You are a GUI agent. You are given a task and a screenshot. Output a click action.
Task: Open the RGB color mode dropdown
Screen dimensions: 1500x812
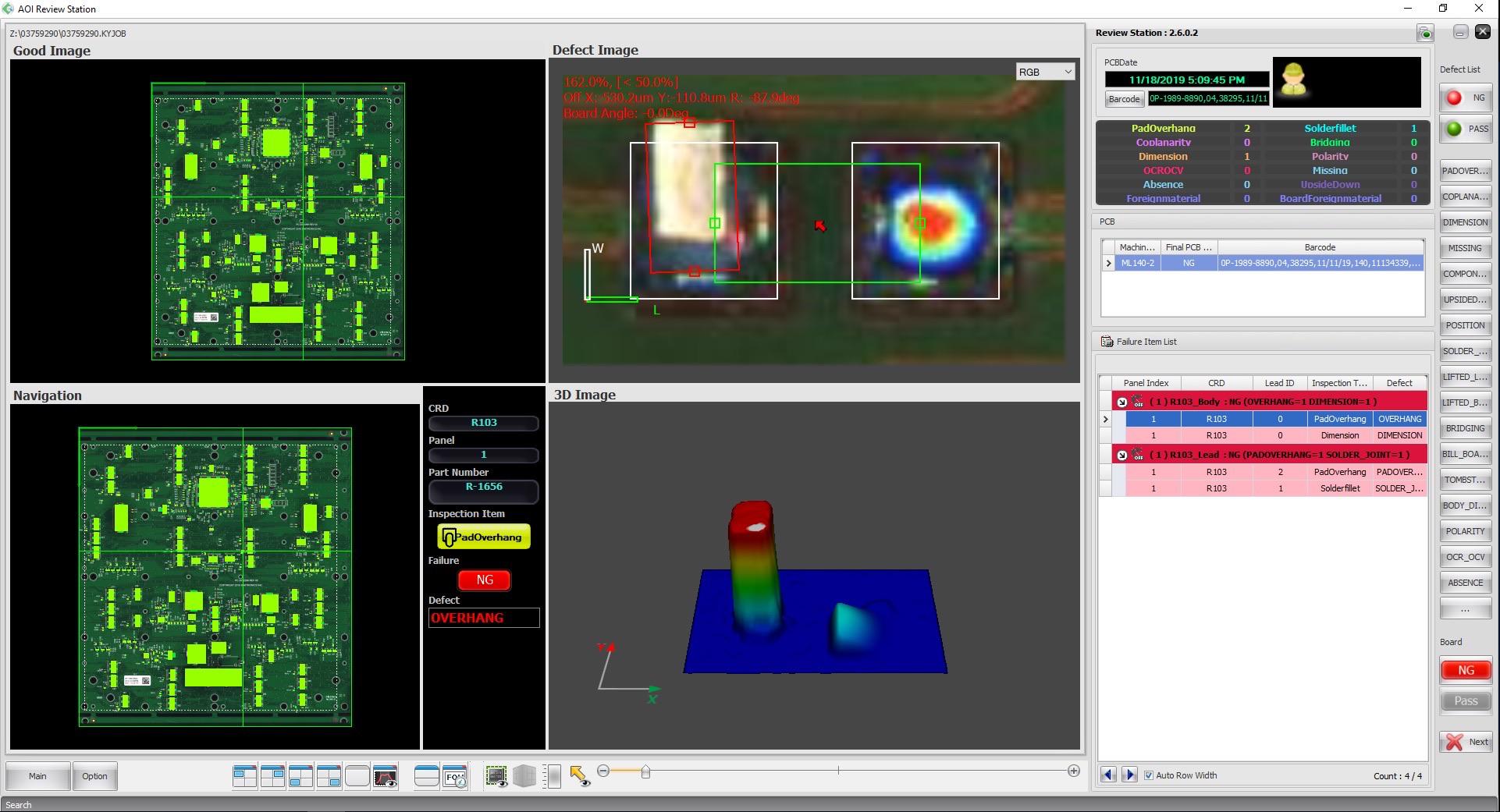(1045, 71)
